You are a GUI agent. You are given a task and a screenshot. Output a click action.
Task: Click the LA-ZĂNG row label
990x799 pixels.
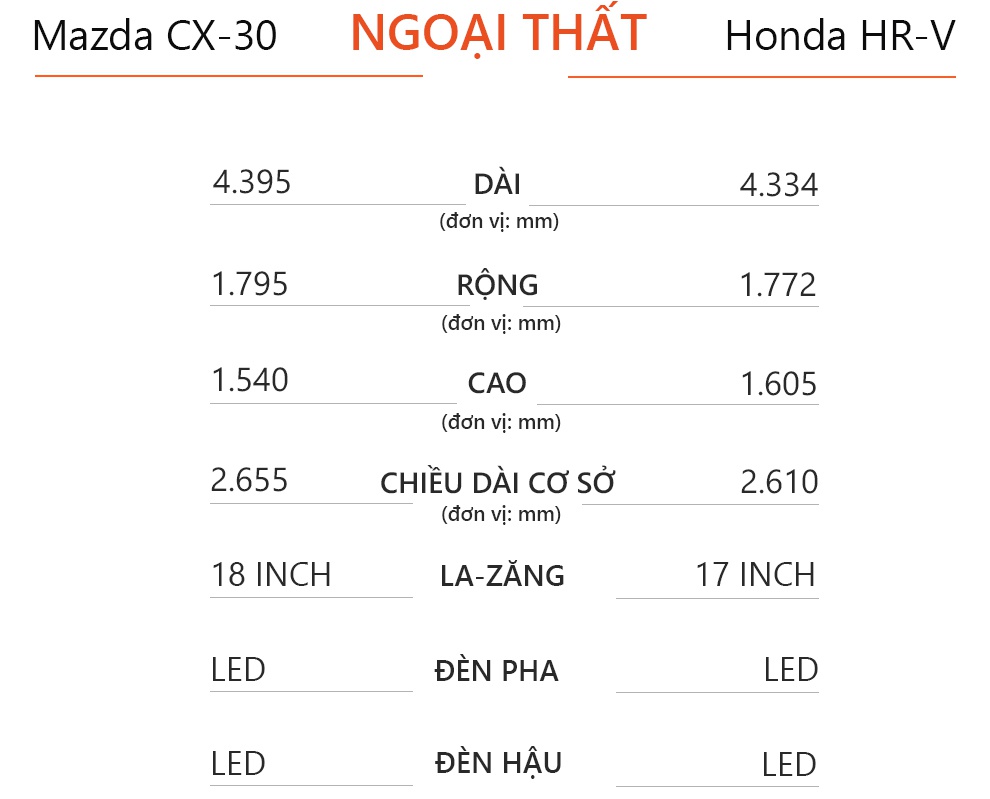[502, 576]
